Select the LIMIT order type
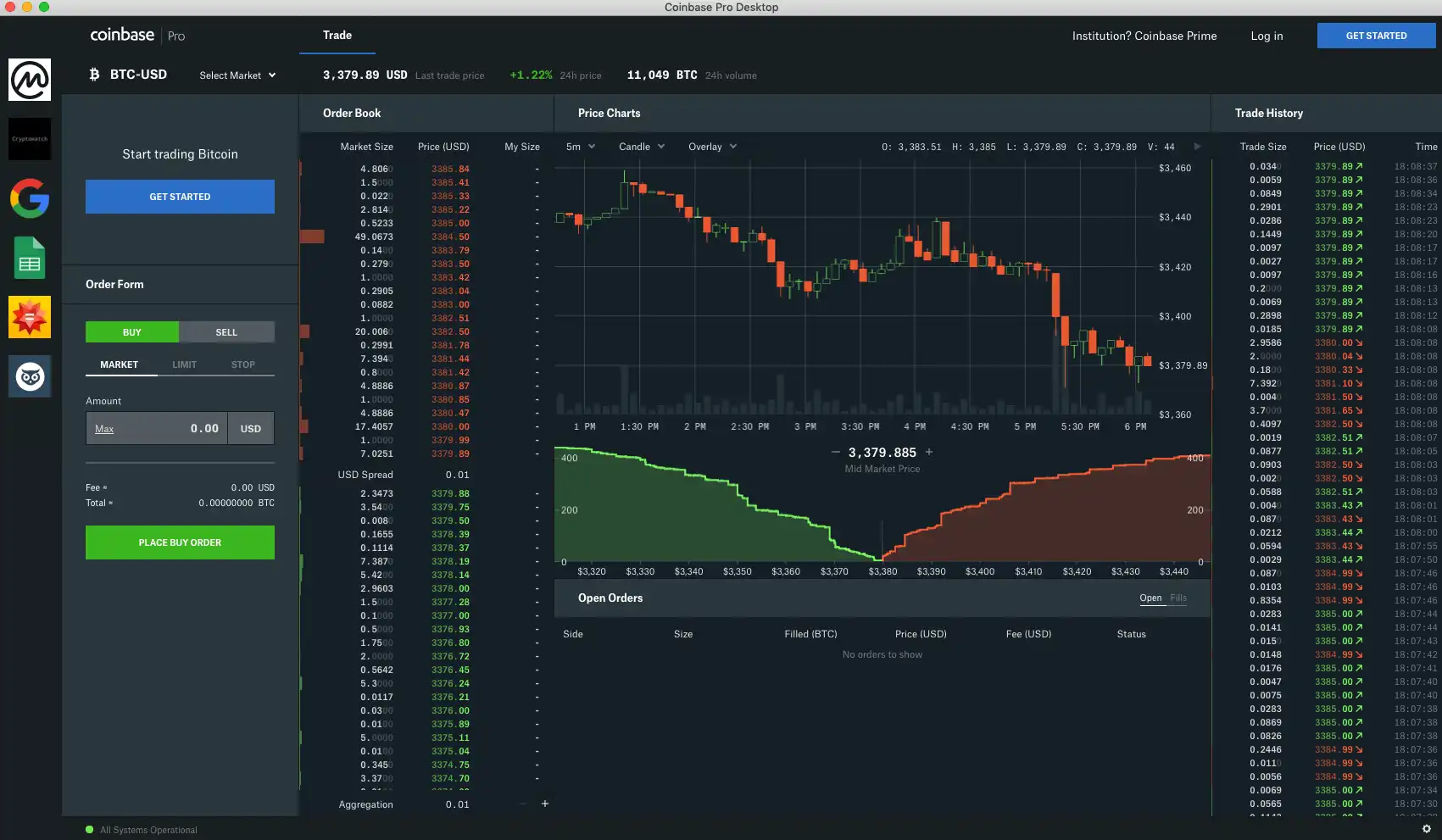Image resolution: width=1442 pixels, height=840 pixels. [x=185, y=364]
